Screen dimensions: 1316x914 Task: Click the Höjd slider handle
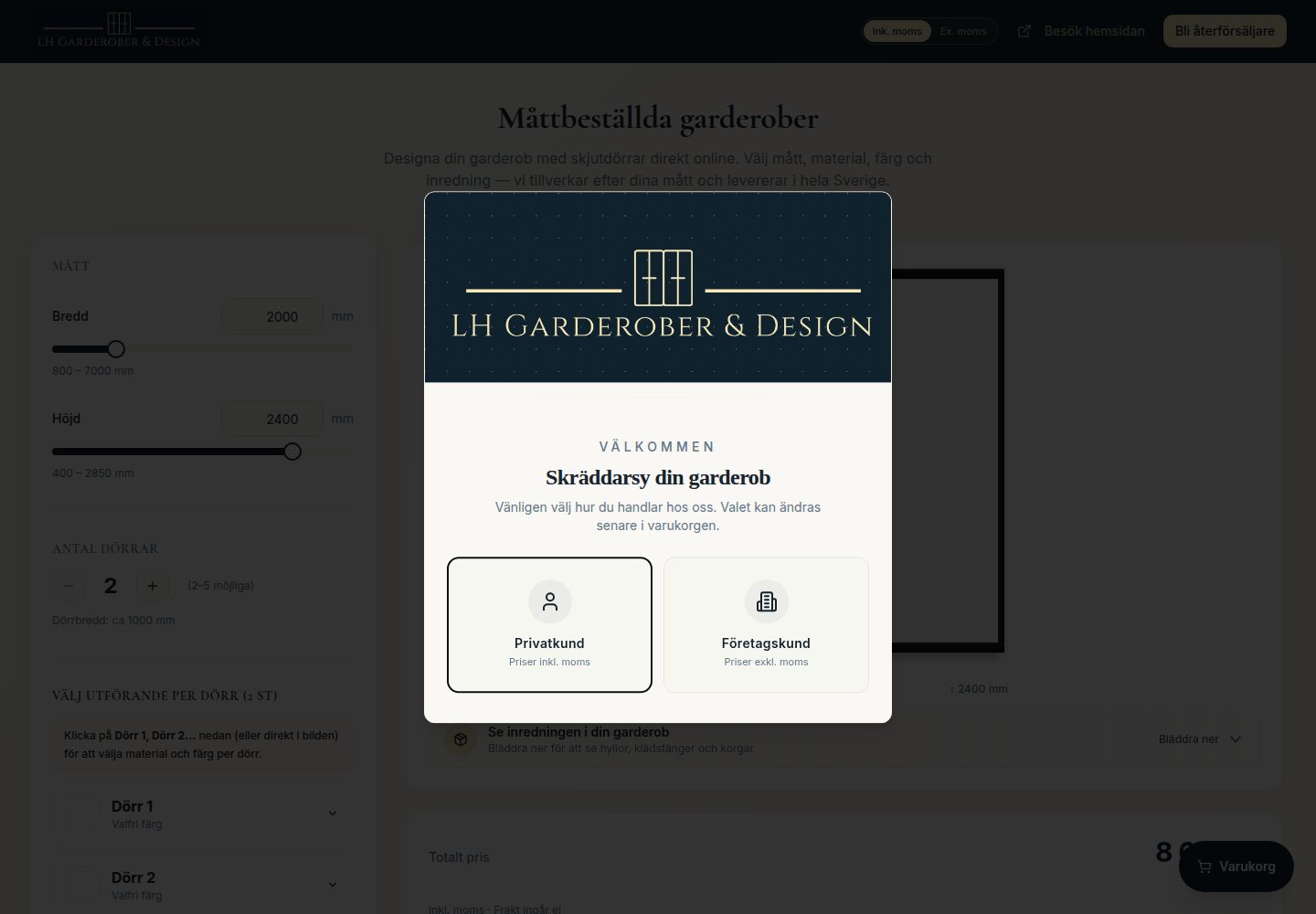[292, 452]
